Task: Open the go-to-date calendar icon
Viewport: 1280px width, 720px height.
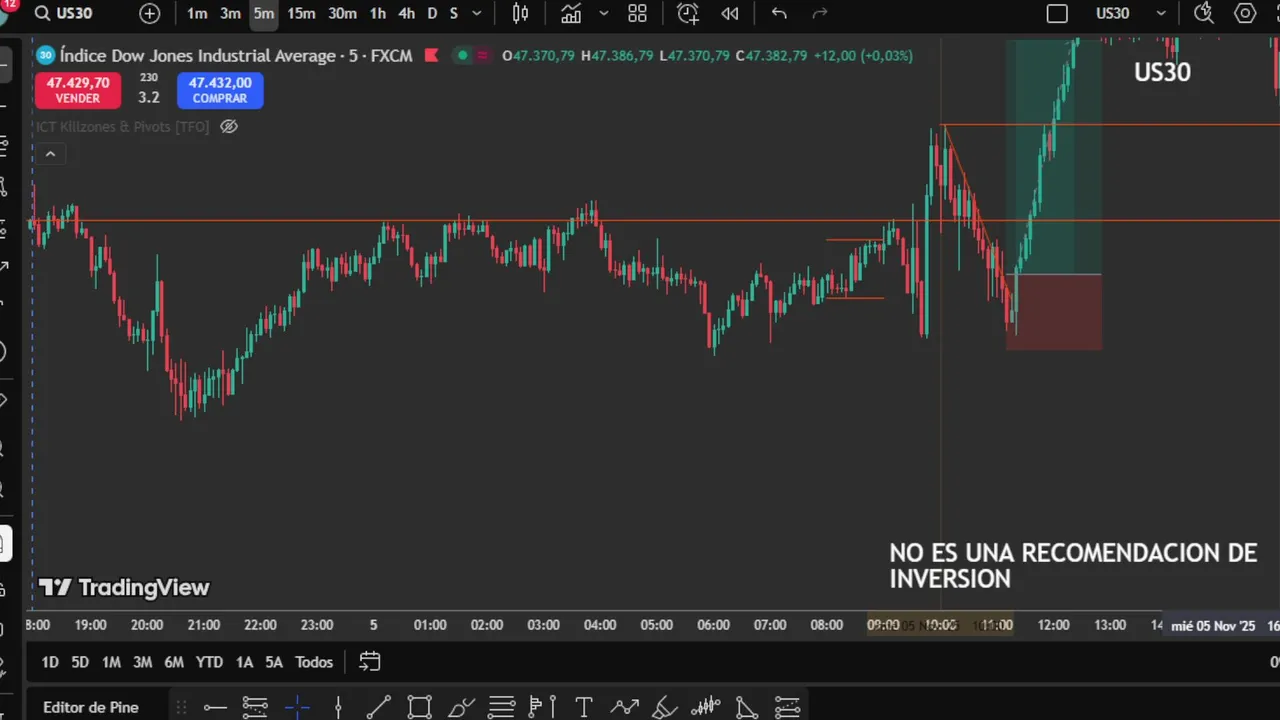Action: (370, 662)
